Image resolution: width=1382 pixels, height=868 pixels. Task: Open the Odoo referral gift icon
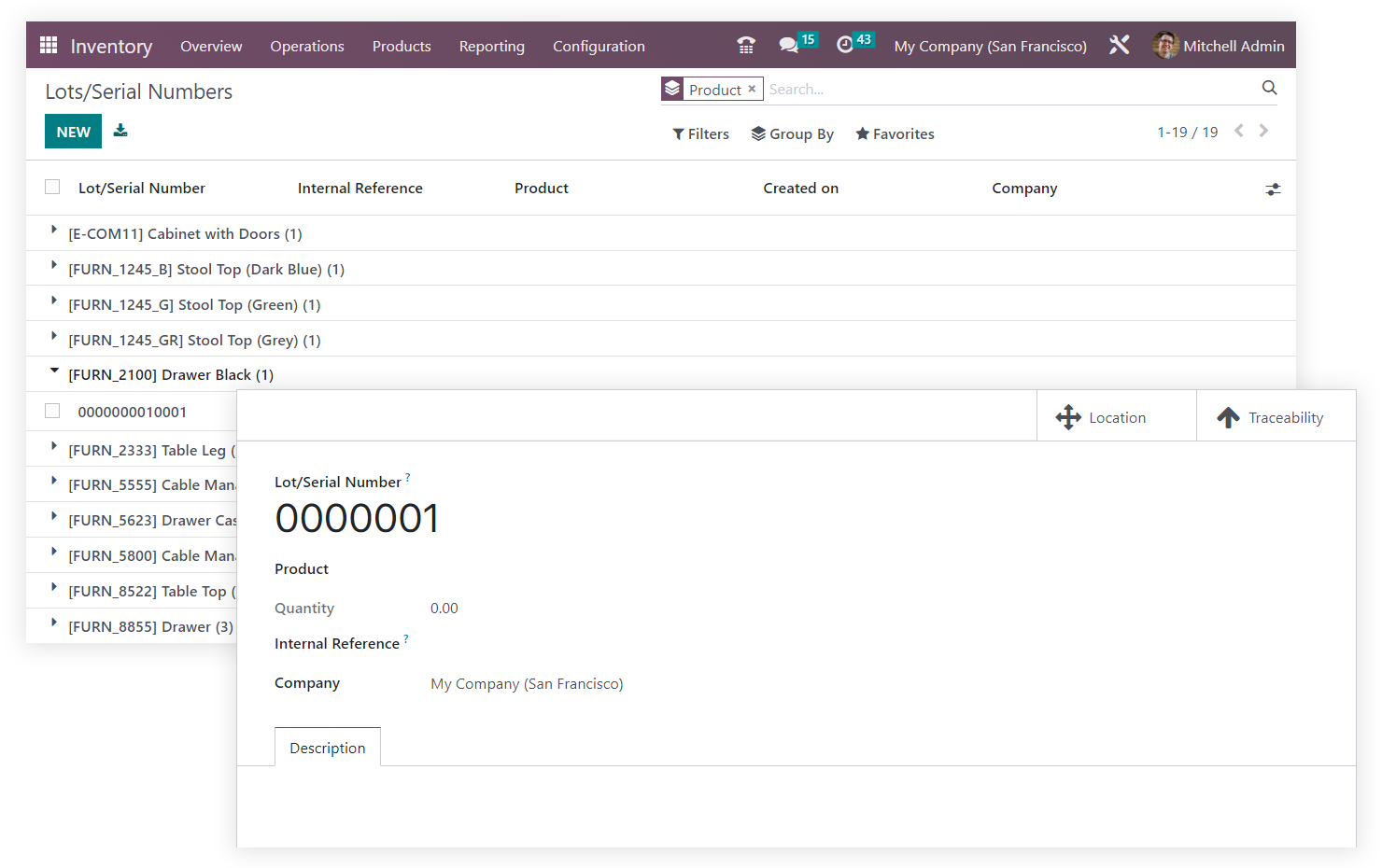(745, 44)
